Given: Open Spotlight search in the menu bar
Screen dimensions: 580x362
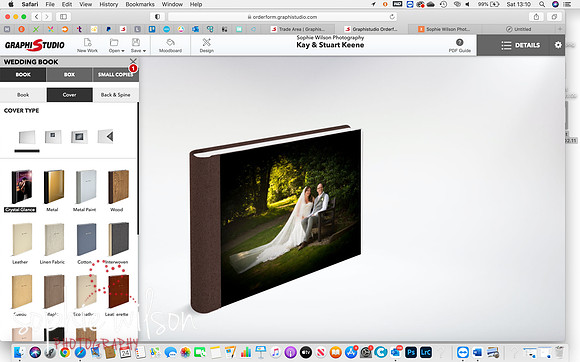Looking at the screenshot, I should point(542,4).
